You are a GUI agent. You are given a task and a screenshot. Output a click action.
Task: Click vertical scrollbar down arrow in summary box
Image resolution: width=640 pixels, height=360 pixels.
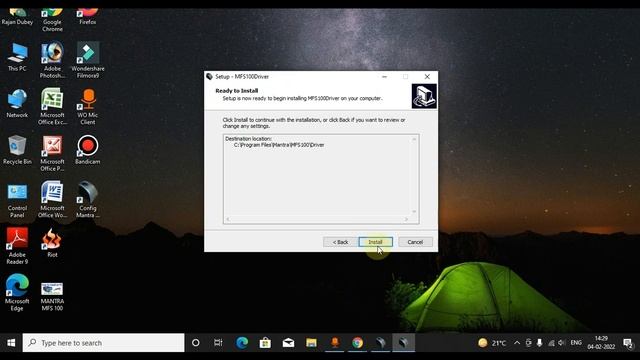tap(414, 211)
